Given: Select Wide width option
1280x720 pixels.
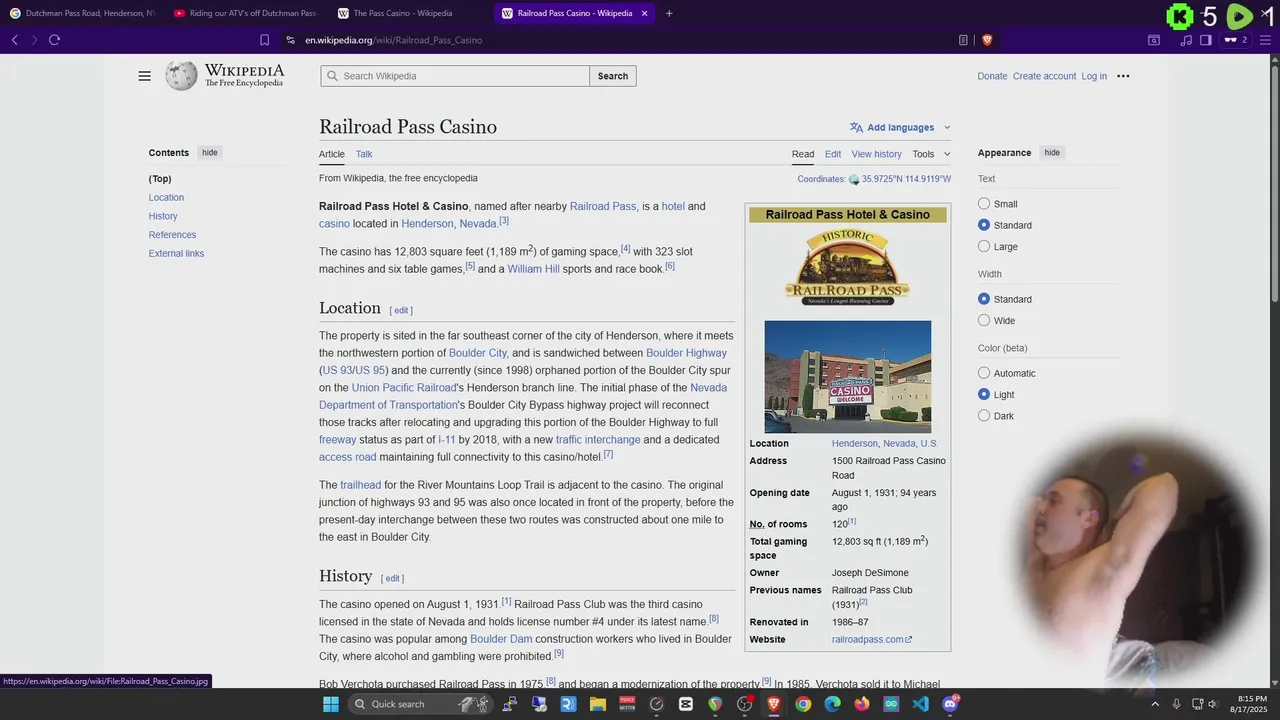Looking at the screenshot, I should click(x=984, y=320).
